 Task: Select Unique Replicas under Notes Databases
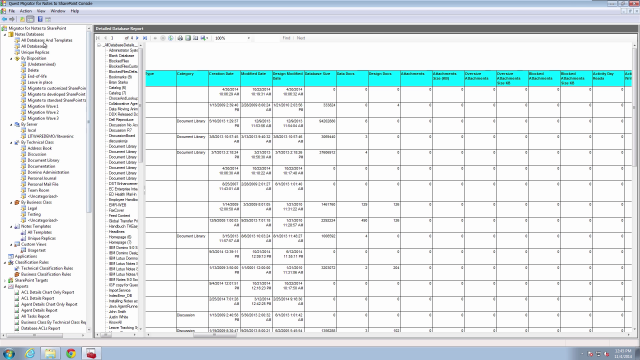[35, 52]
